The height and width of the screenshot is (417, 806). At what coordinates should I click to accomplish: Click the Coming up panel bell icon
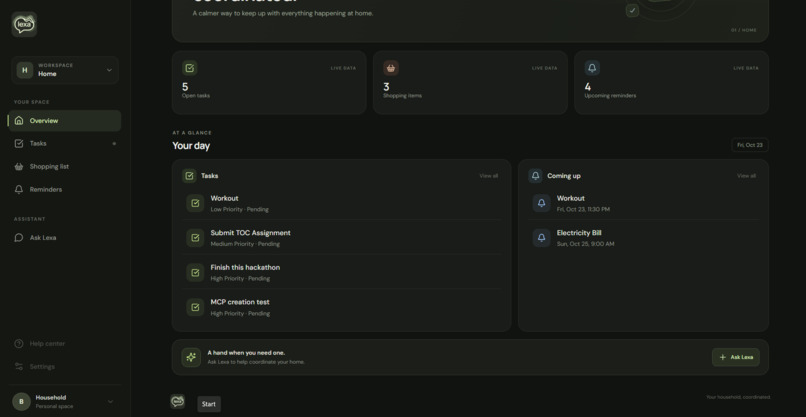535,176
